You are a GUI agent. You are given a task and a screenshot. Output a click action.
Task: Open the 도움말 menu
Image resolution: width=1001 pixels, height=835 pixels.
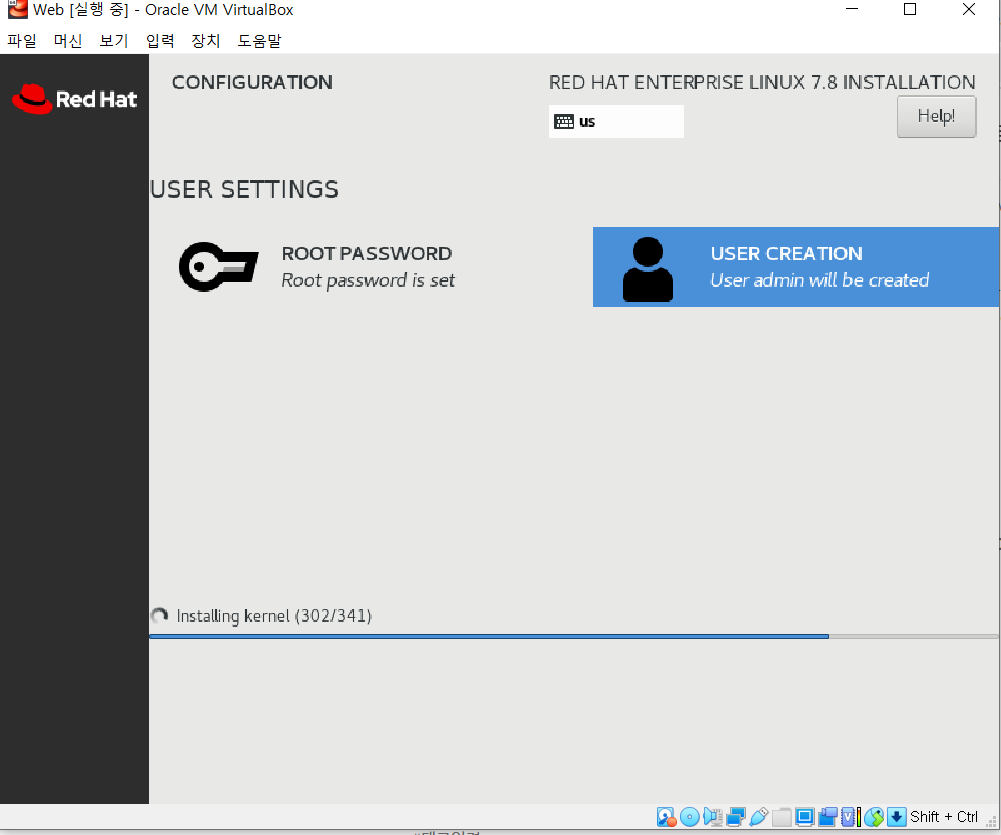tap(259, 41)
